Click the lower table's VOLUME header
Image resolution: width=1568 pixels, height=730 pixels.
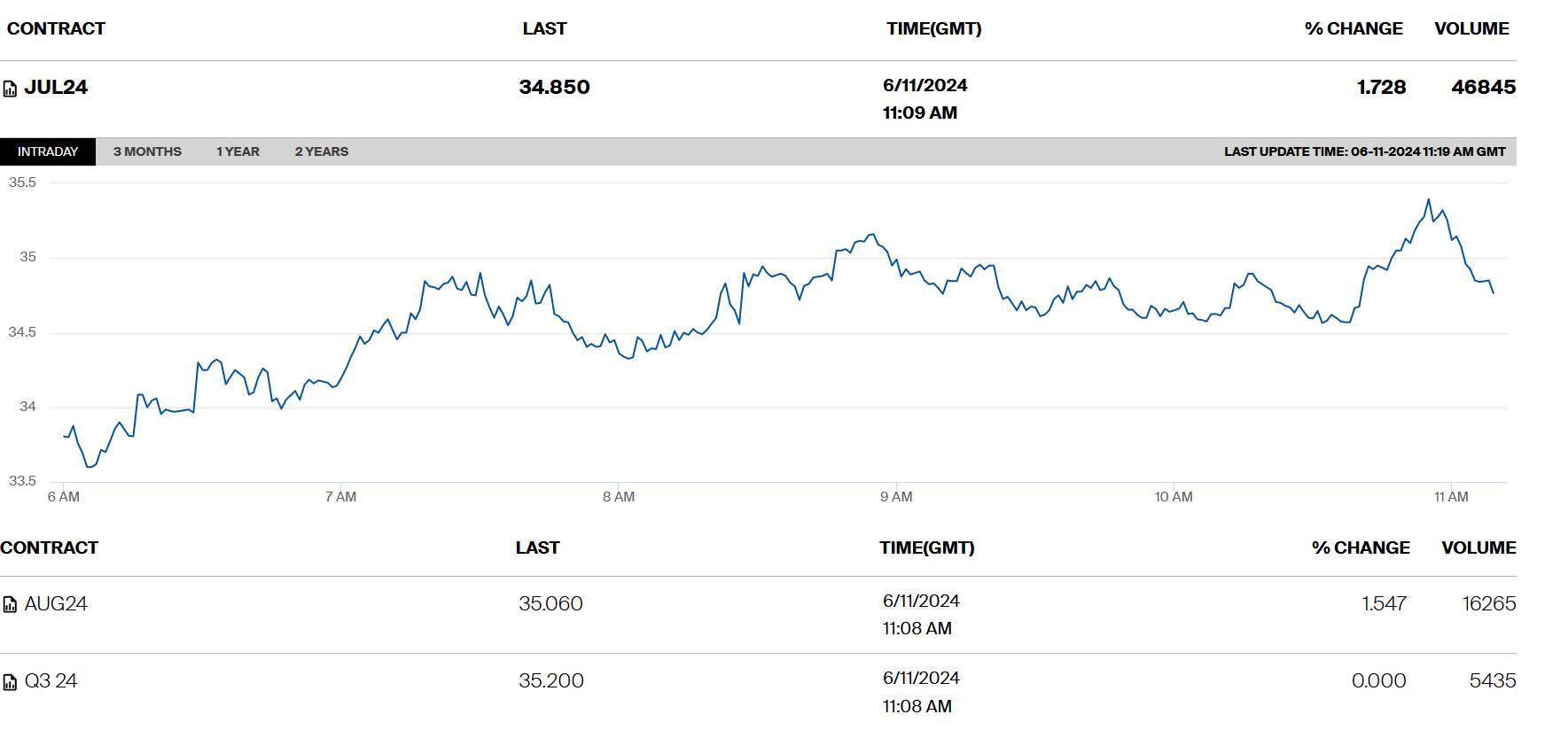[x=1478, y=547]
